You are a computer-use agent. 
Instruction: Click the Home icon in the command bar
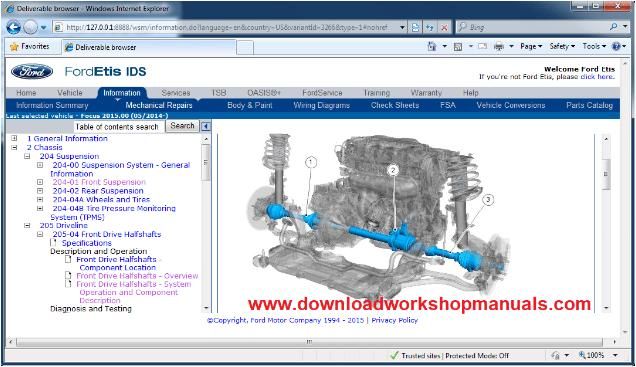click(432, 46)
